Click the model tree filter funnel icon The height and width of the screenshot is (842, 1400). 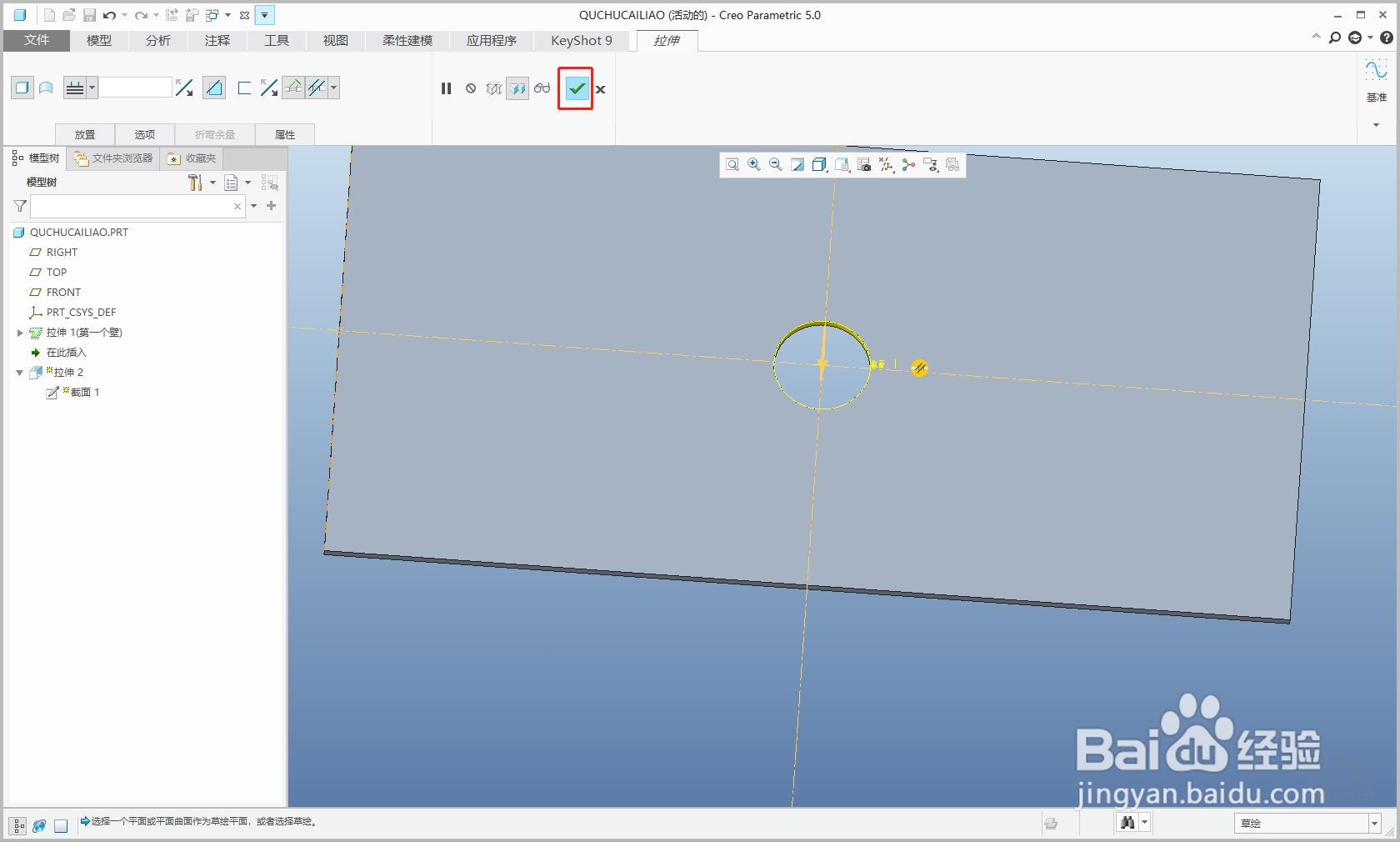(x=20, y=206)
